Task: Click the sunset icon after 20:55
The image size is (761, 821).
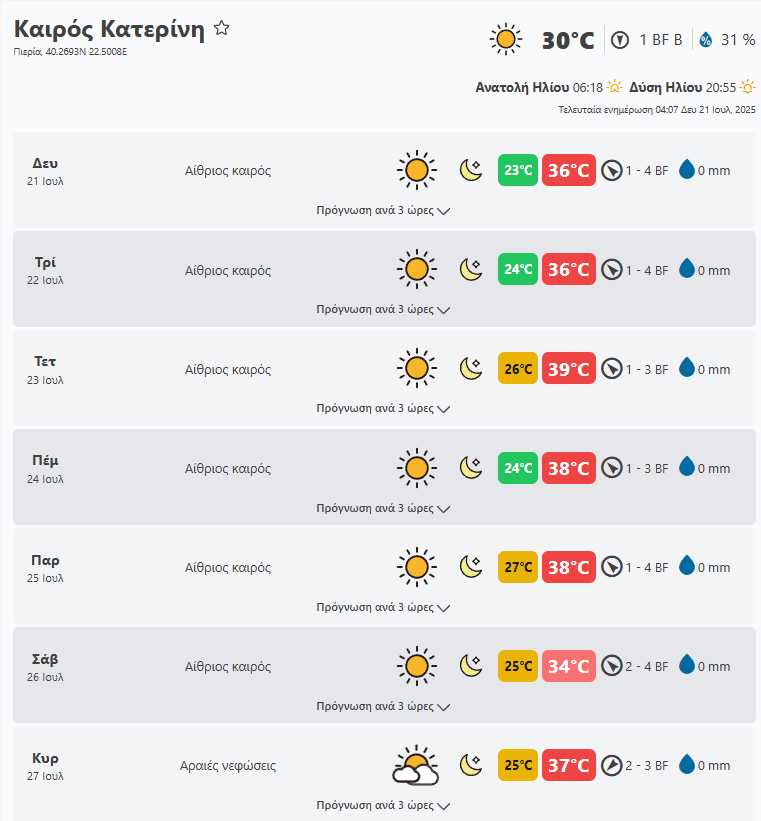Action: click(x=747, y=87)
